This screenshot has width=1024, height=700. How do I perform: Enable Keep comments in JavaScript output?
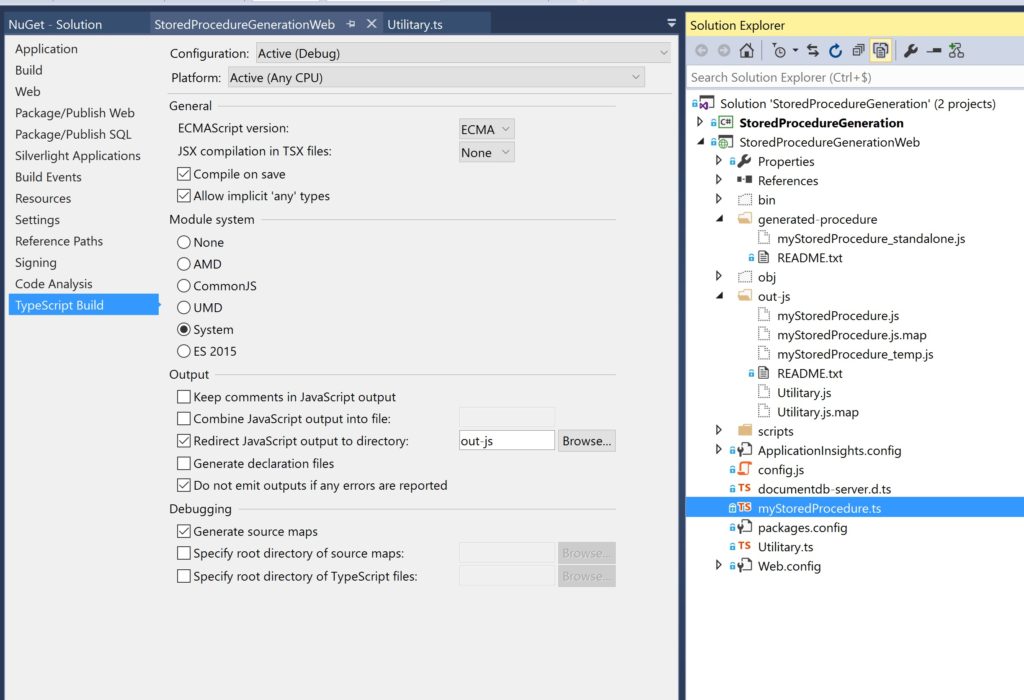pyautogui.click(x=184, y=396)
